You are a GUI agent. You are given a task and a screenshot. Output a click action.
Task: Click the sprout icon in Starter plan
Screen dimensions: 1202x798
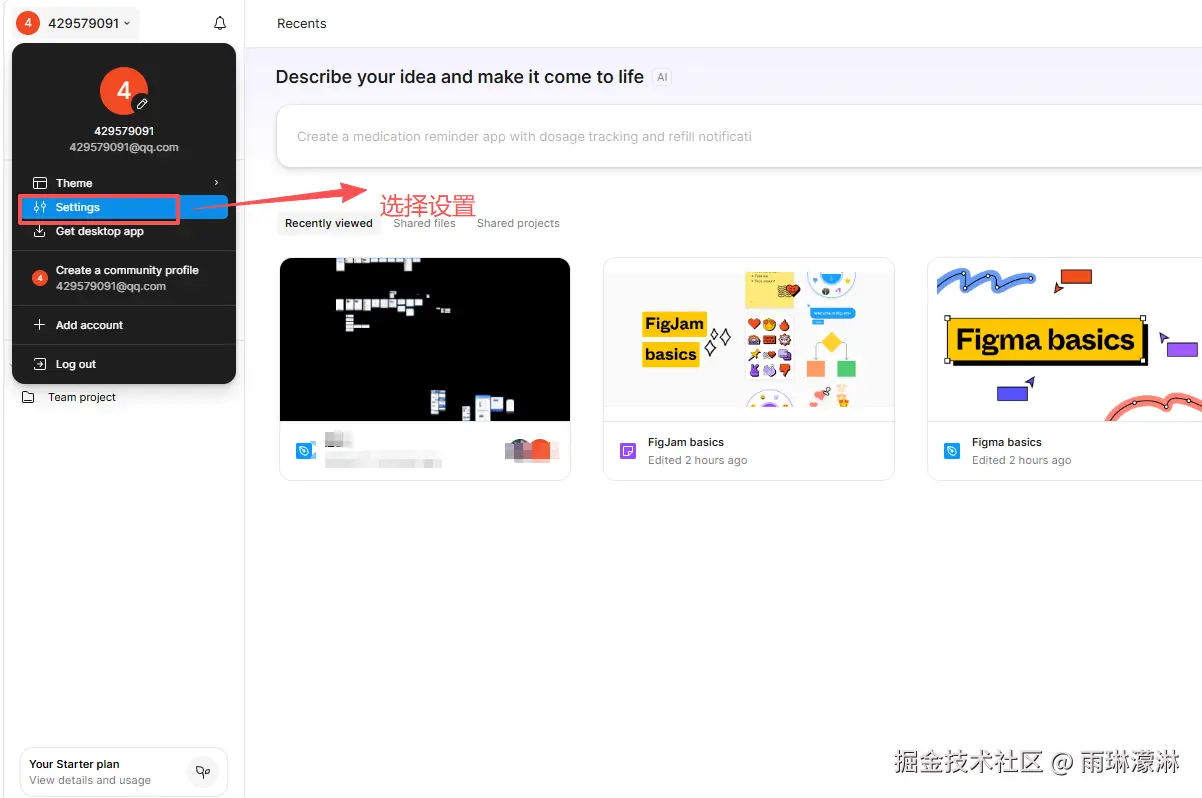(x=203, y=772)
